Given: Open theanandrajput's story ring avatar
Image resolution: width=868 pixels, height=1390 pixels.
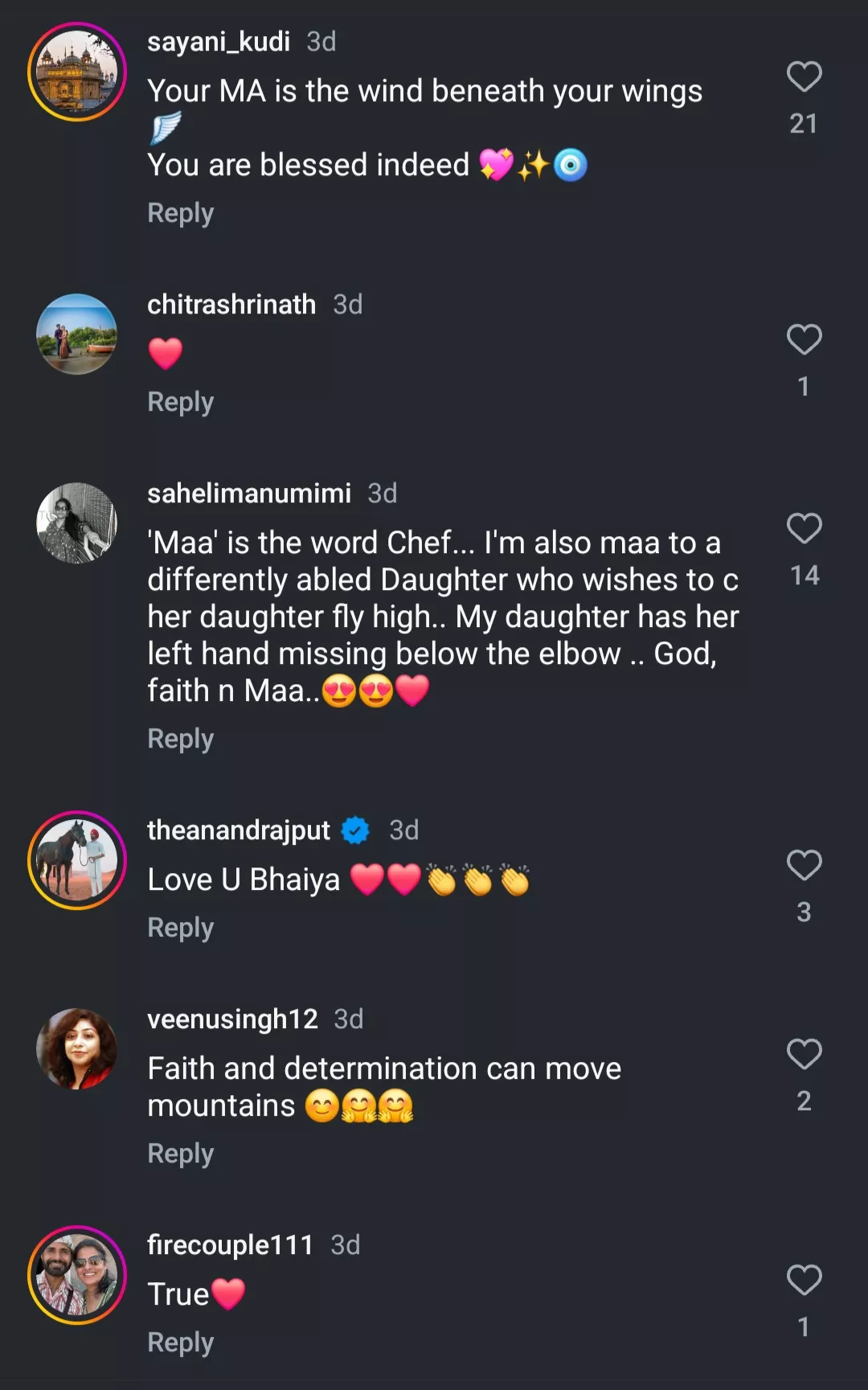Looking at the screenshot, I should [x=77, y=860].
